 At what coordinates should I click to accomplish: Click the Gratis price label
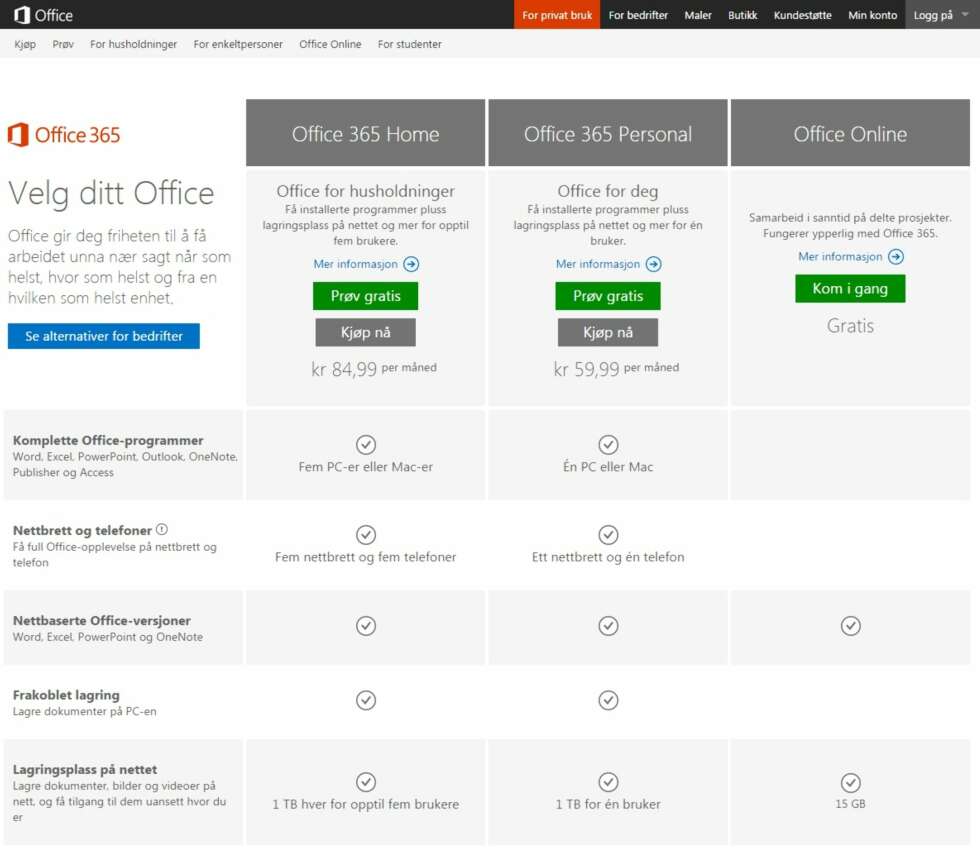[851, 326]
